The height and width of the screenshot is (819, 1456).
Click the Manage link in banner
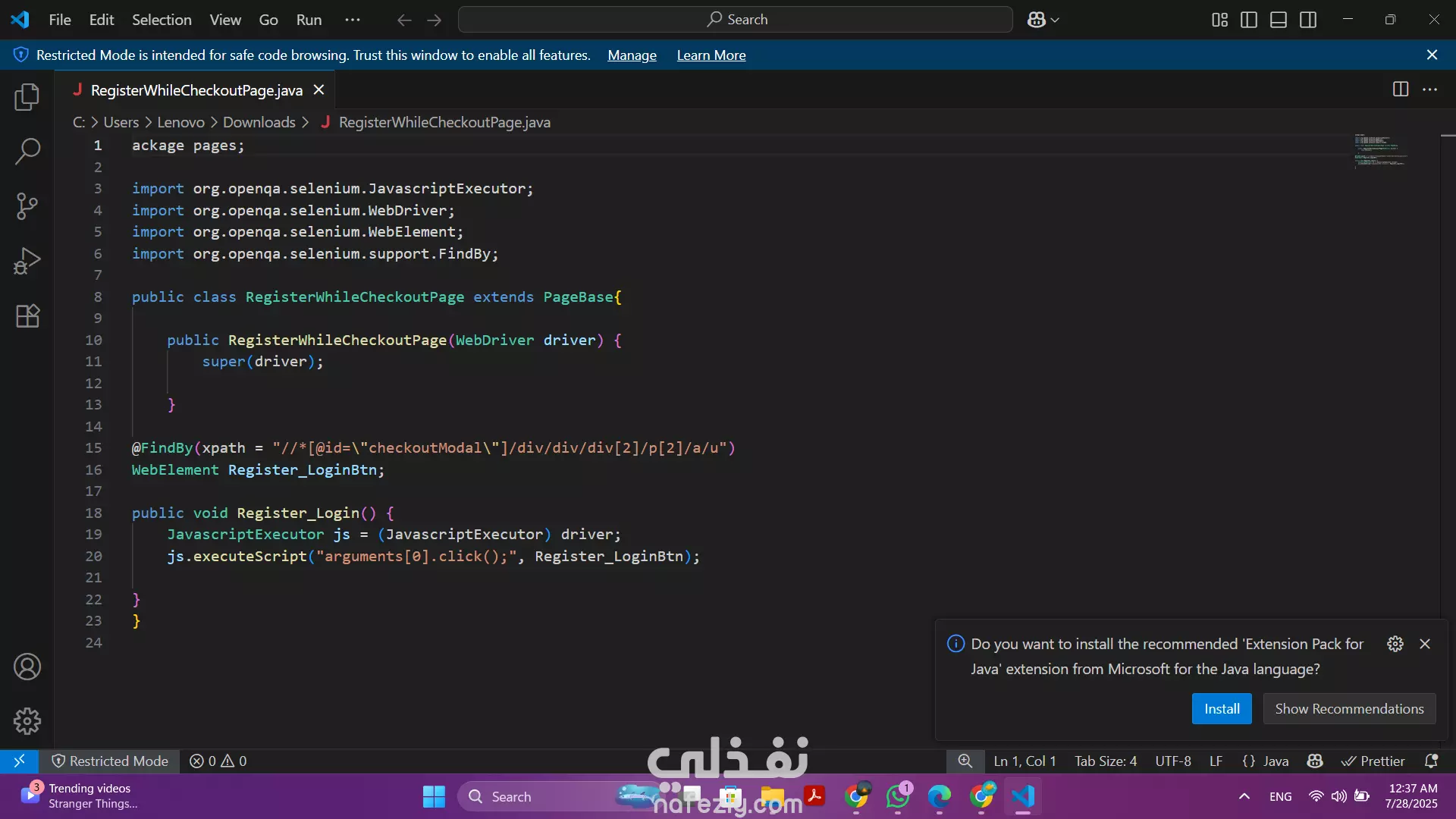(x=632, y=55)
